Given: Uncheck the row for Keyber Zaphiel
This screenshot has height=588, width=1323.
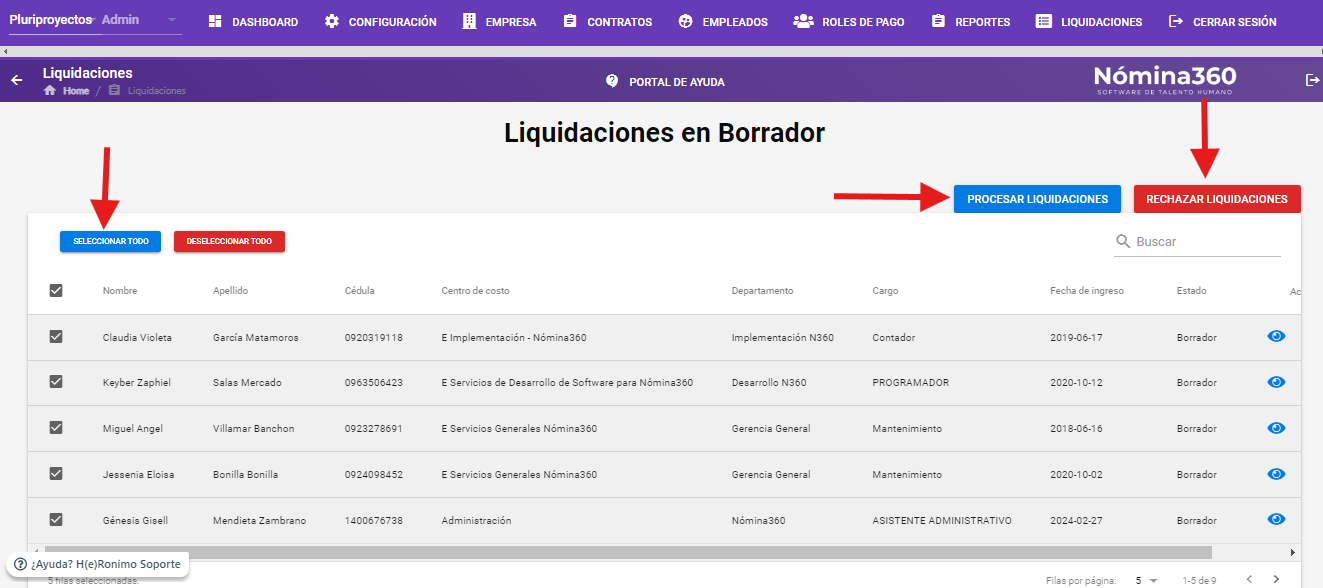Looking at the screenshot, I should (x=56, y=382).
